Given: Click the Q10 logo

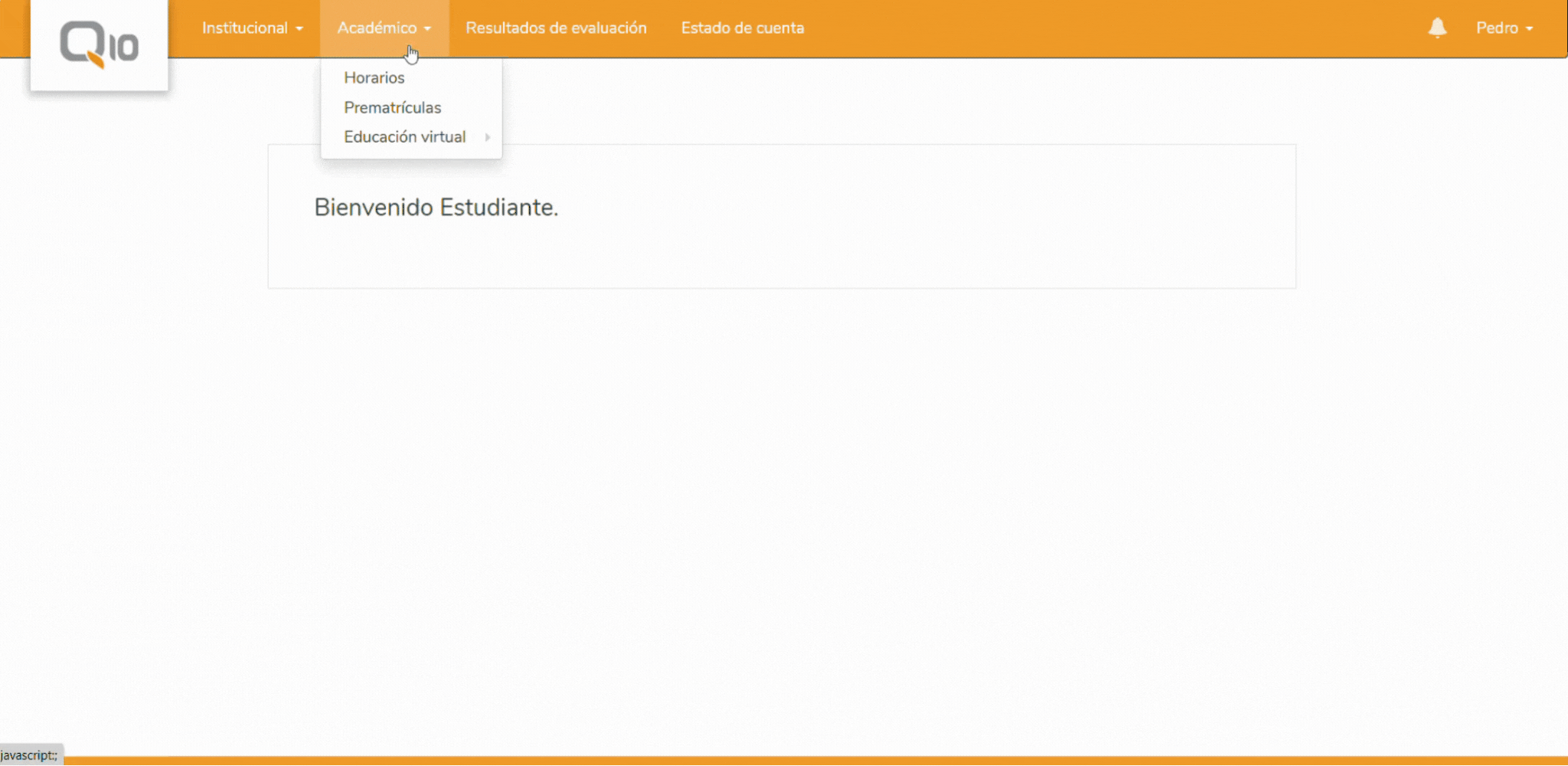Looking at the screenshot, I should click(99, 44).
